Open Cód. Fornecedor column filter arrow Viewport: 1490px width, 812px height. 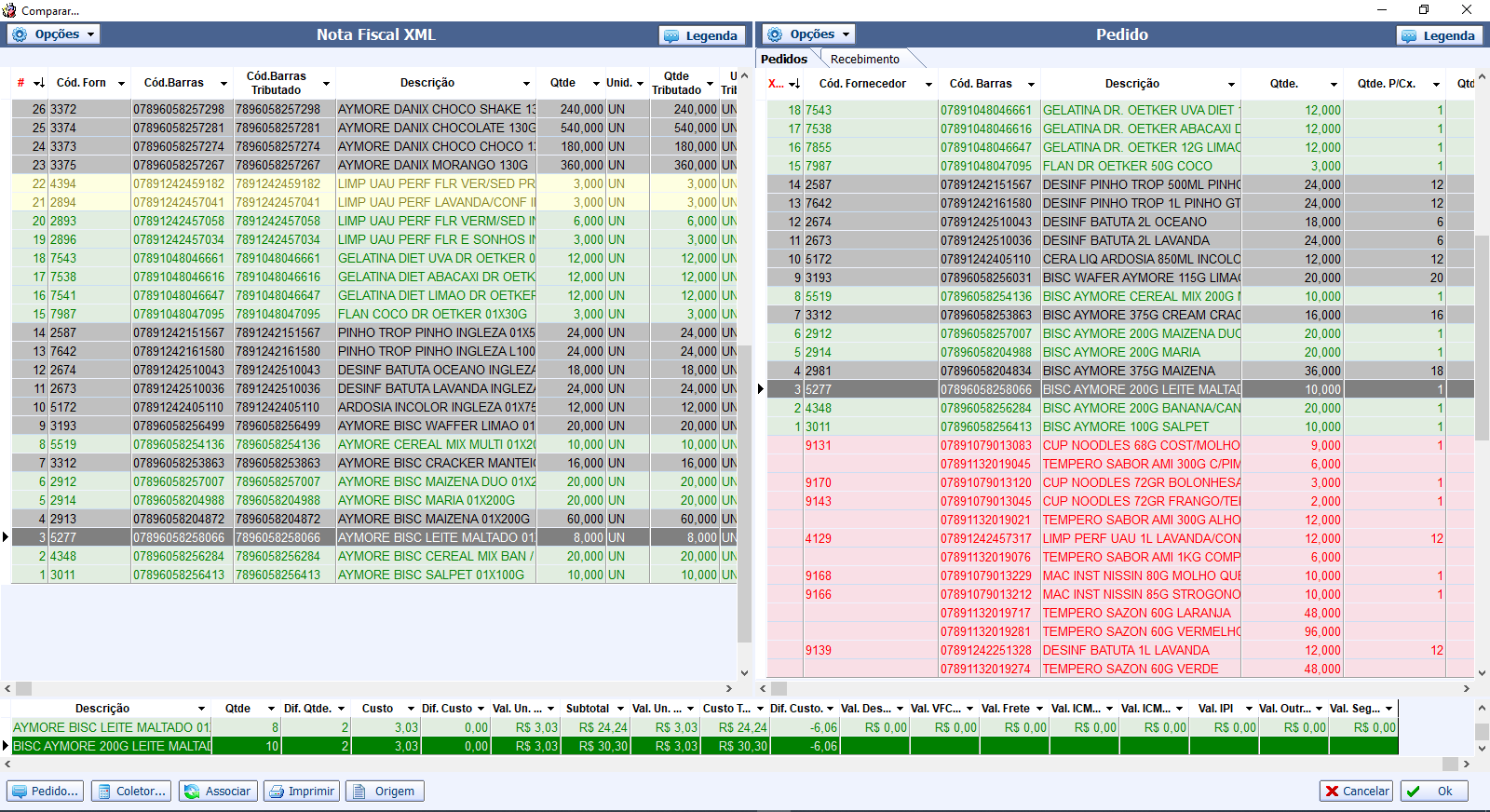(928, 85)
